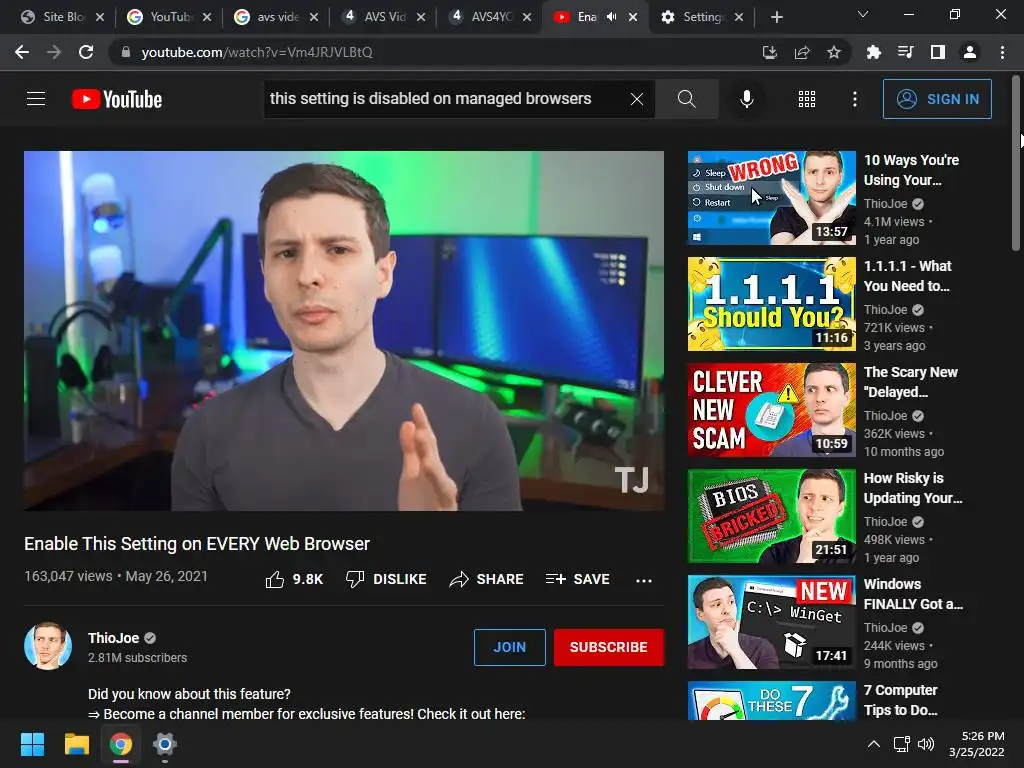The height and width of the screenshot is (768, 1024).
Task: Toggle Chrome side panel
Action: (938, 52)
